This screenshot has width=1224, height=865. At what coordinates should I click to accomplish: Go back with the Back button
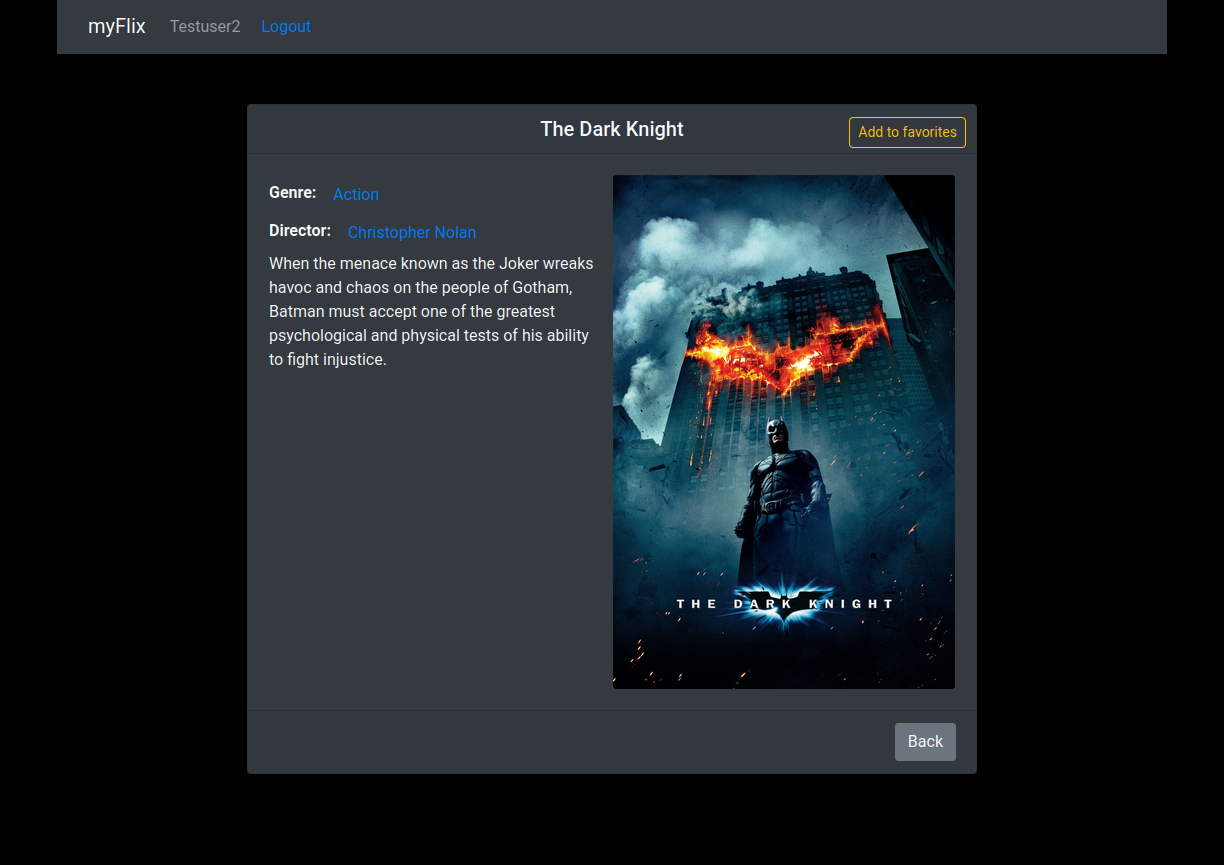coord(925,742)
